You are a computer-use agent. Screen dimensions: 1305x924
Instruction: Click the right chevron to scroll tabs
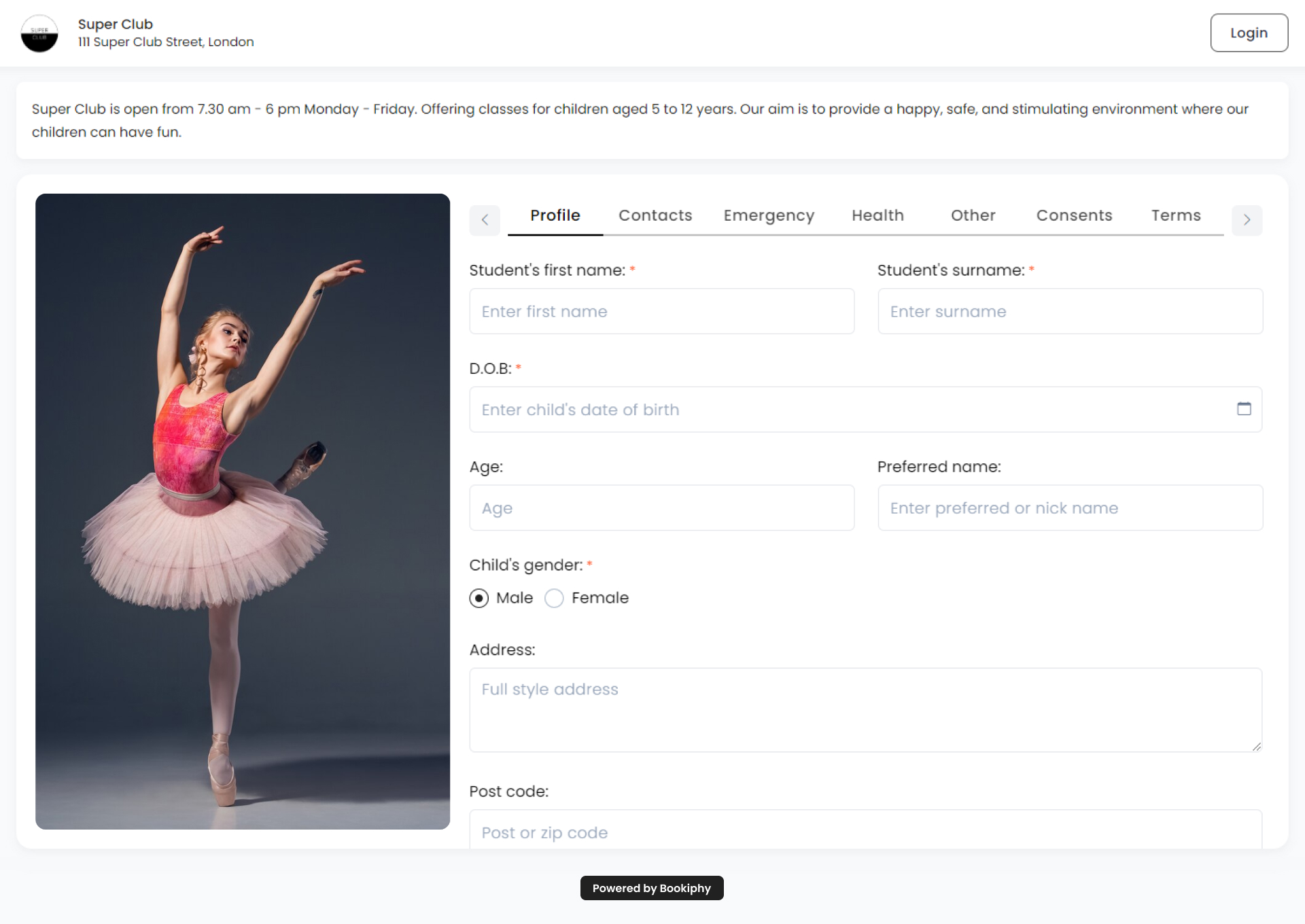pos(1247,220)
